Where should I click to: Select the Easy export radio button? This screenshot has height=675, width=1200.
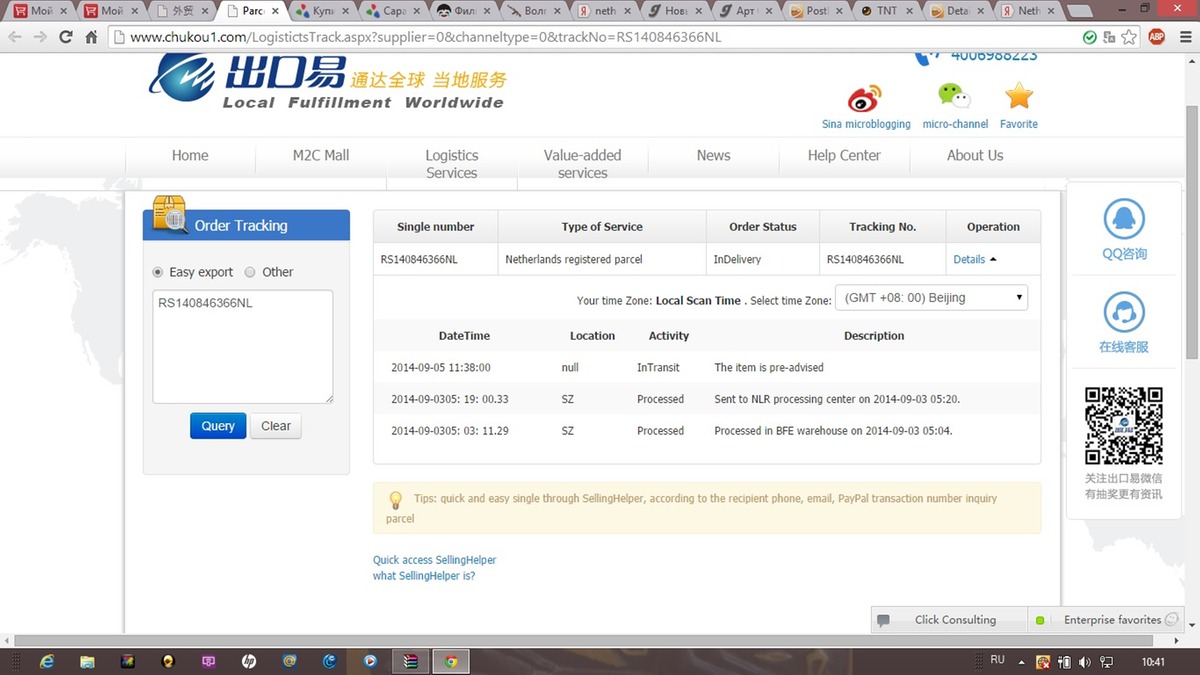tap(158, 272)
